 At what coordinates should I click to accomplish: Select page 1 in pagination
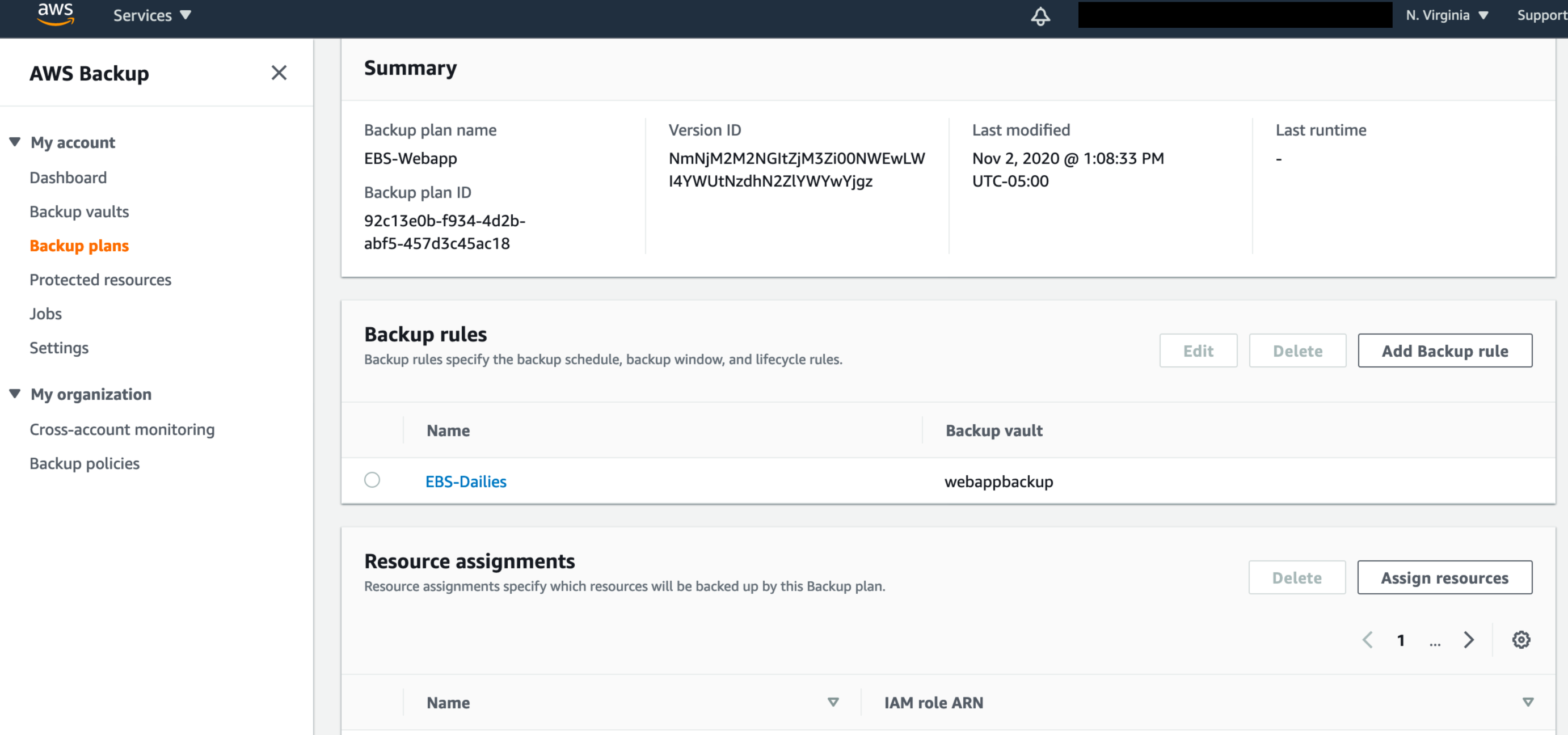(1401, 640)
